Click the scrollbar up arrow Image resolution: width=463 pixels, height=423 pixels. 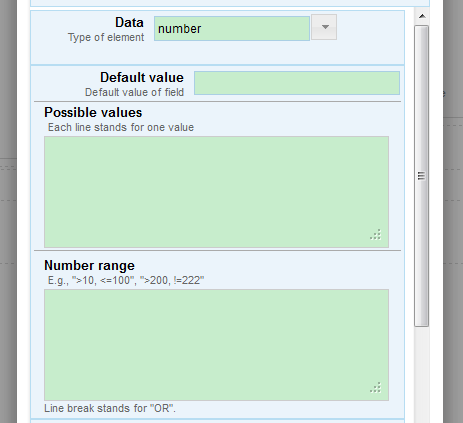[422, 16]
